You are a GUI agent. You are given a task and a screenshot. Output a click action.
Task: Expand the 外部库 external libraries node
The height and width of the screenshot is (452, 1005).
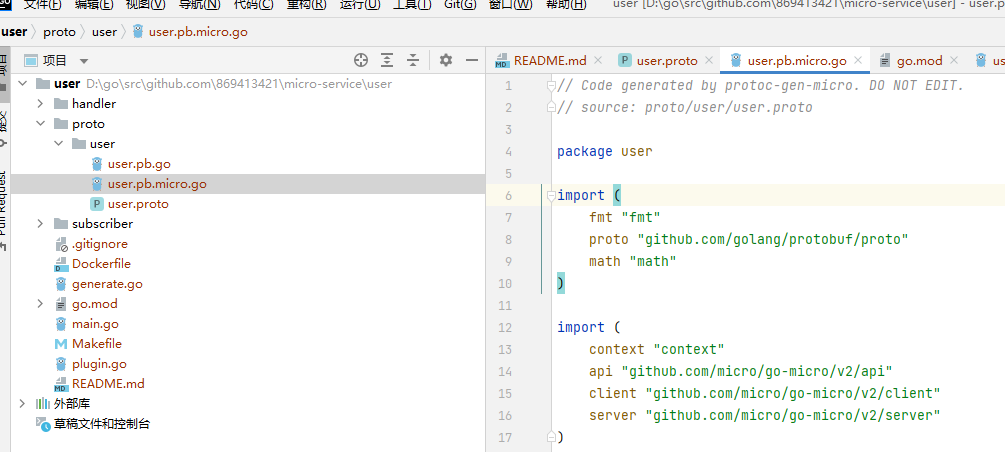(22, 404)
